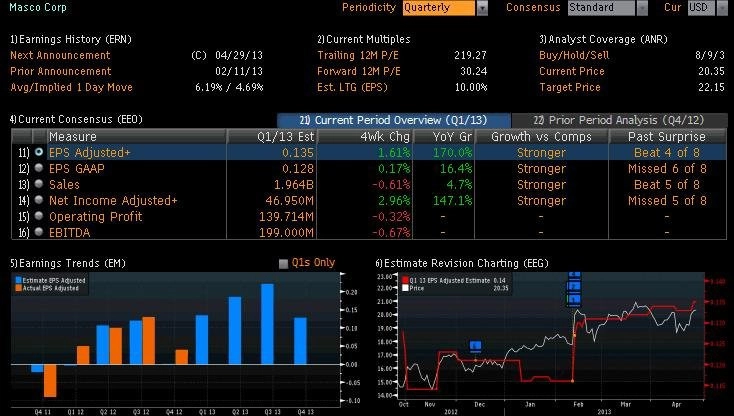The height and width of the screenshot is (416, 734).
Task: Click the 'Beat 5 of 8' cell
Action: [x=667, y=184]
